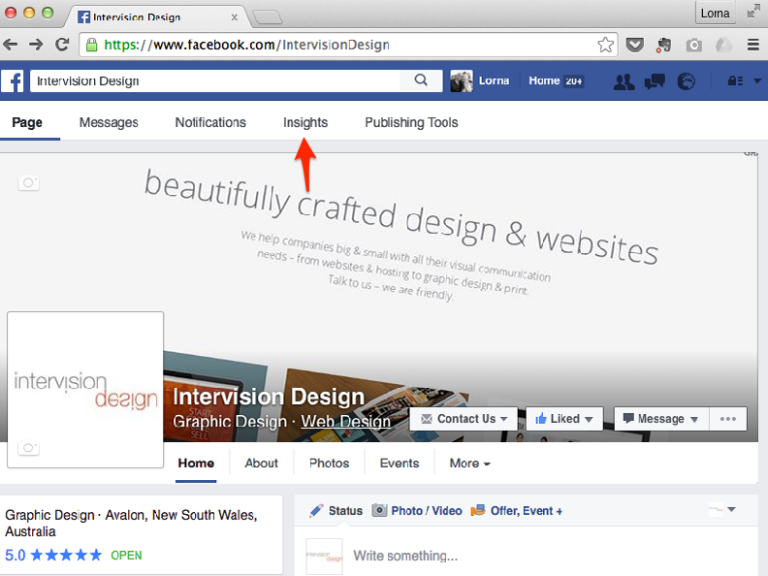Screen dimensions: 768x576
Task: Bookmark the page with the star icon
Action: (605, 45)
